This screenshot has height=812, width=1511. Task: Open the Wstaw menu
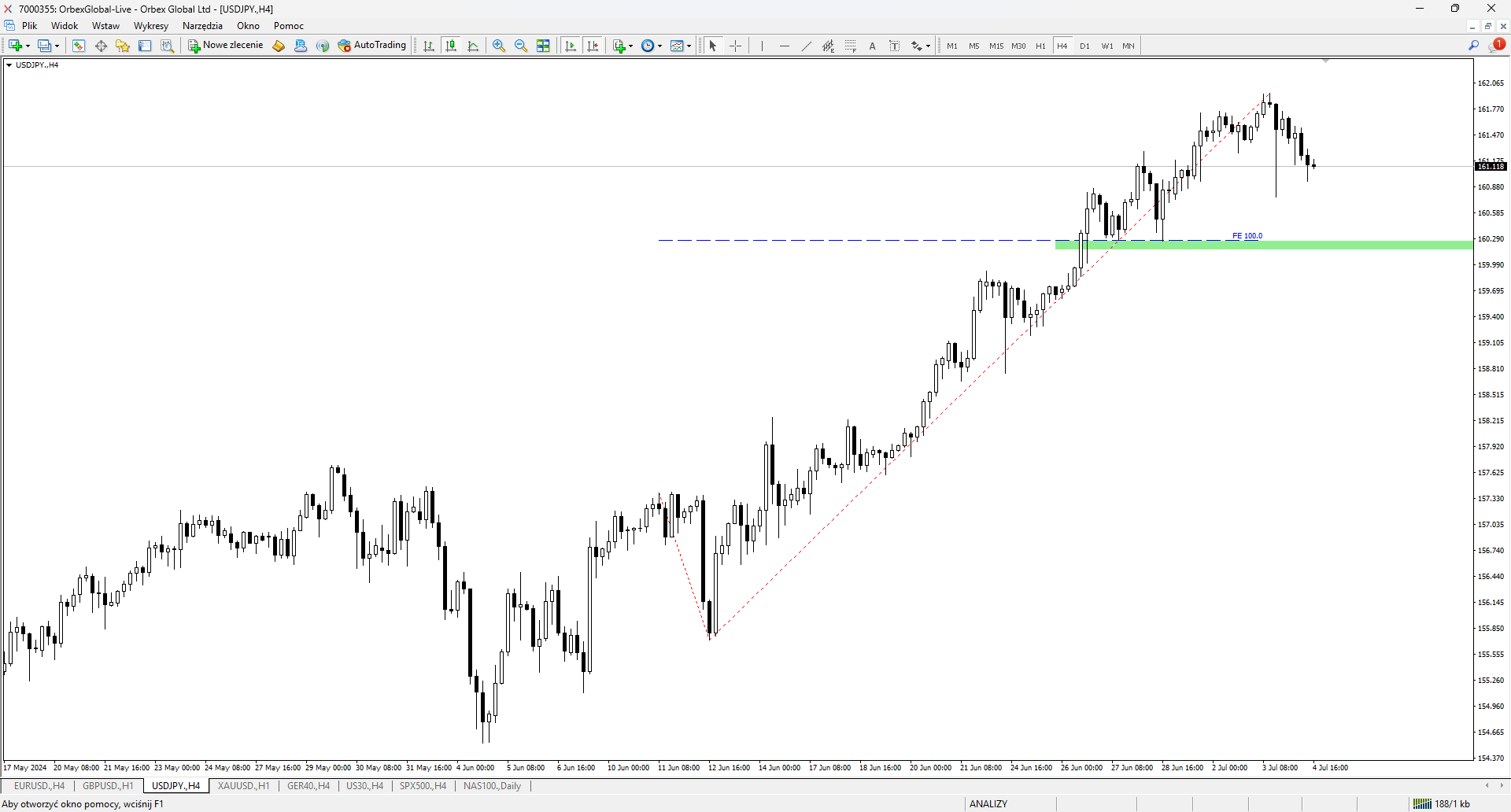(x=105, y=26)
